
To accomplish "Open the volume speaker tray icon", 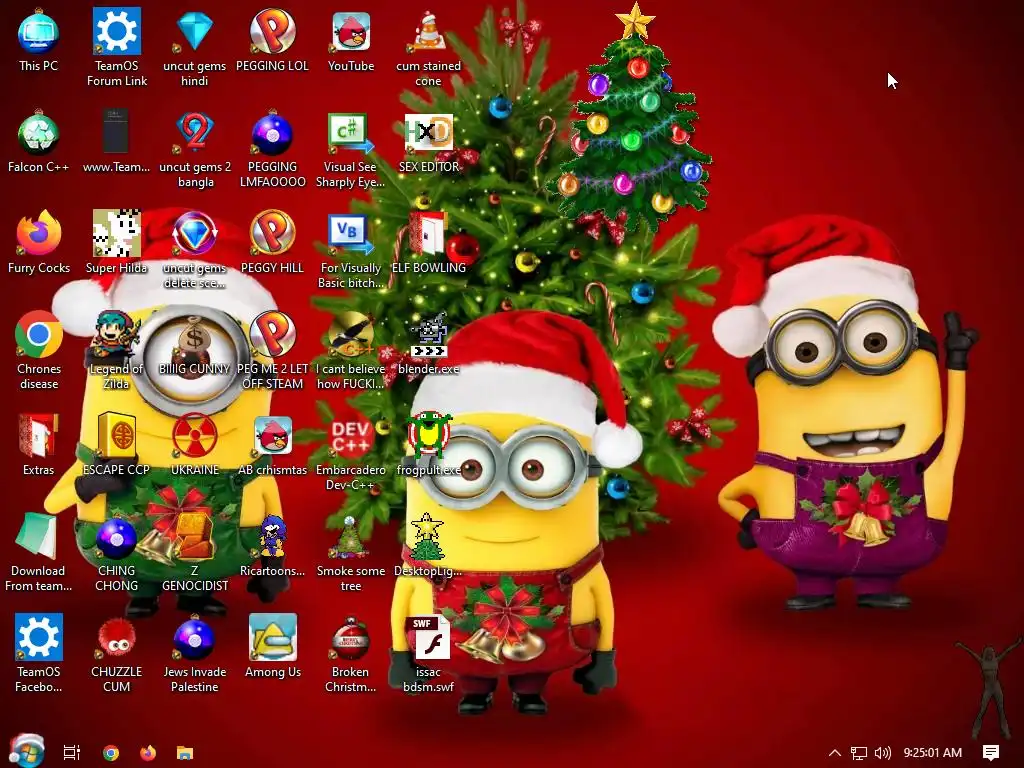I will [882, 753].
